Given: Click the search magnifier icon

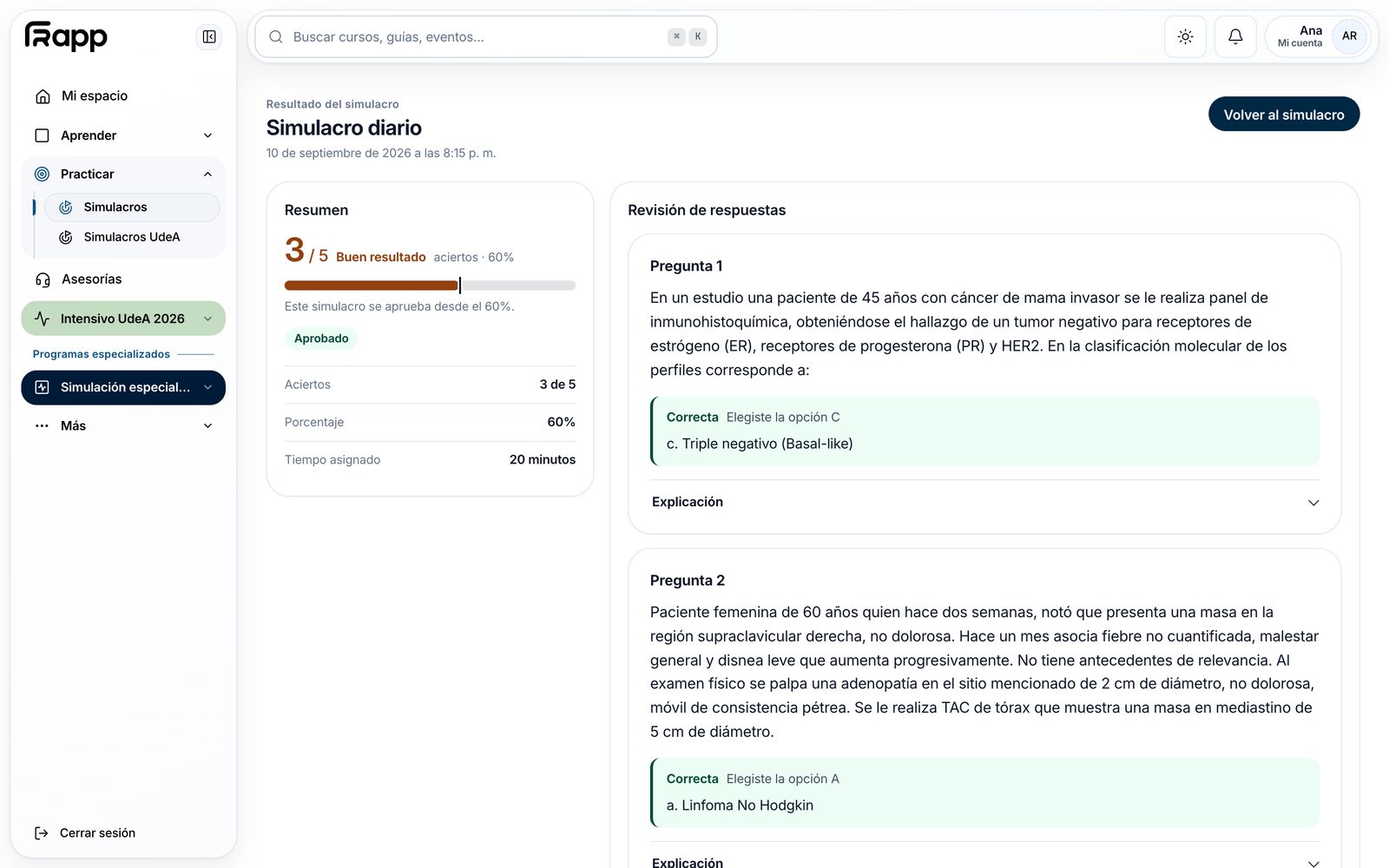Looking at the screenshot, I should (x=276, y=36).
